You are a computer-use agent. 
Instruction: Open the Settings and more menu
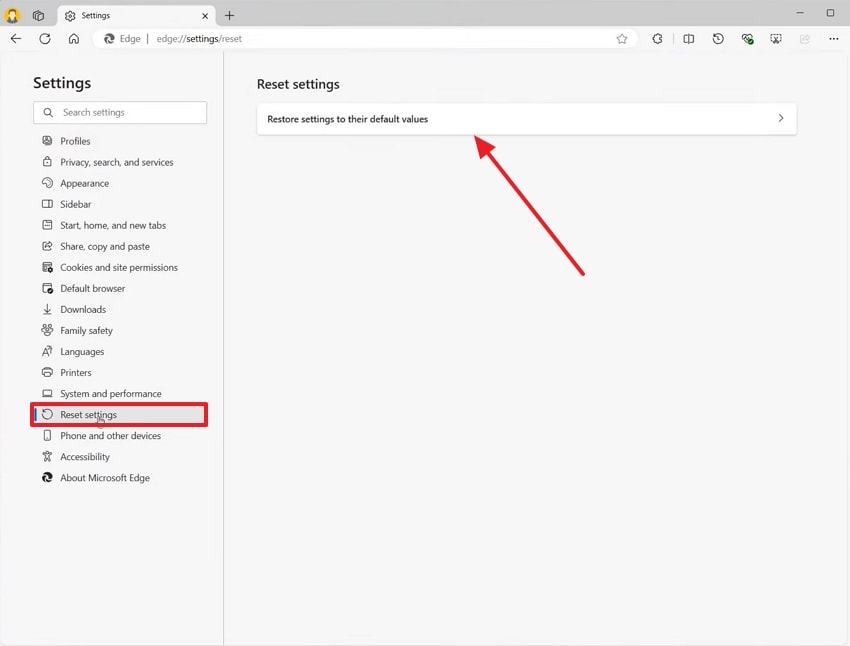tap(833, 39)
